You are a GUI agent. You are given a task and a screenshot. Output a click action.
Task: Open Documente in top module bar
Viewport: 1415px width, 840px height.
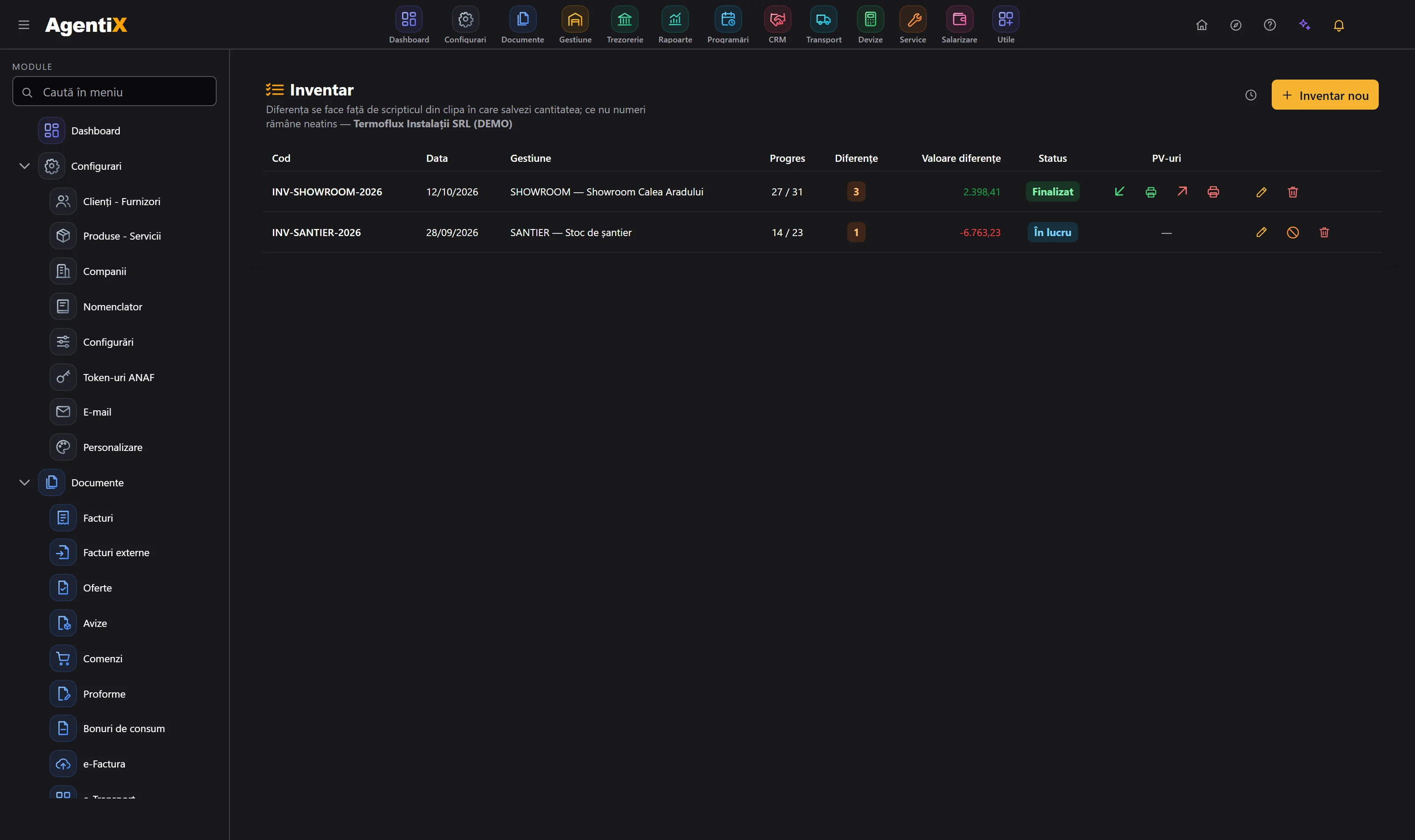point(522,25)
